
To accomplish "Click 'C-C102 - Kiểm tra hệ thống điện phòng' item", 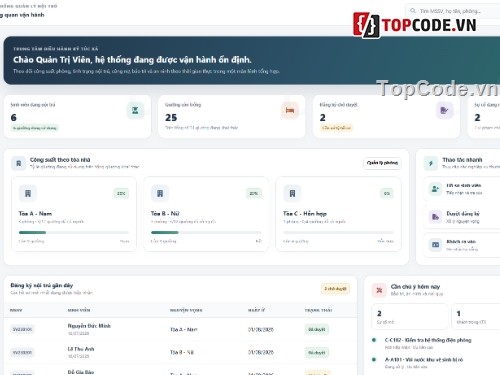I will pos(428,340).
